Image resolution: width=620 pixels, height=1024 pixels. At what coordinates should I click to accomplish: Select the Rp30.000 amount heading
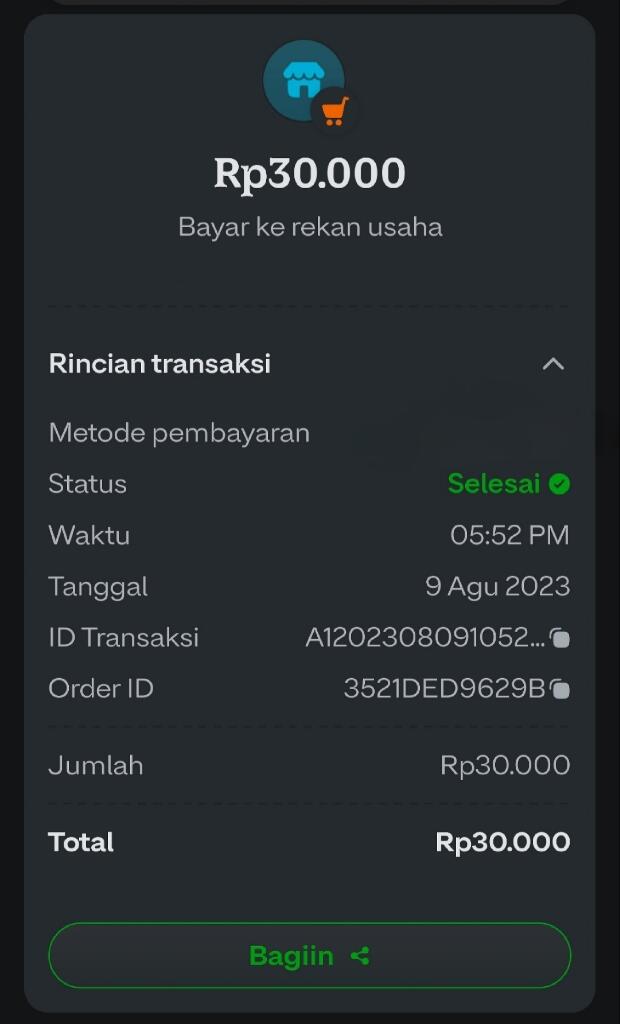pos(310,172)
